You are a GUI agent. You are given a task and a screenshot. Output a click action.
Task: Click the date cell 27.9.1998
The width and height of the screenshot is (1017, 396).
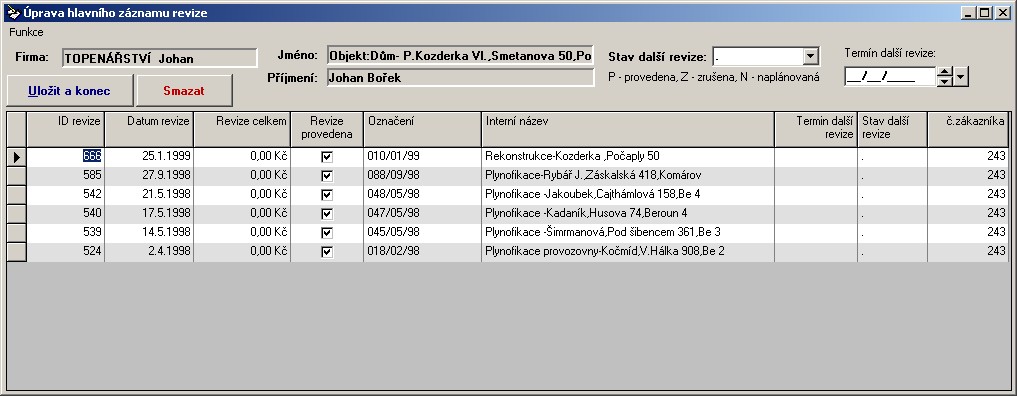[x=149, y=176]
